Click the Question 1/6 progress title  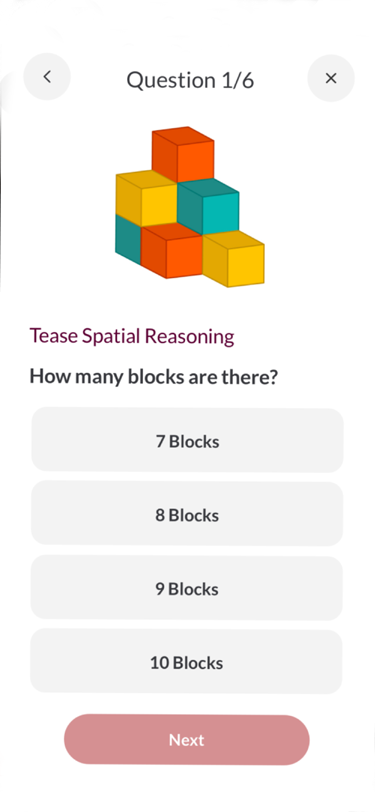[x=190, y=80]
